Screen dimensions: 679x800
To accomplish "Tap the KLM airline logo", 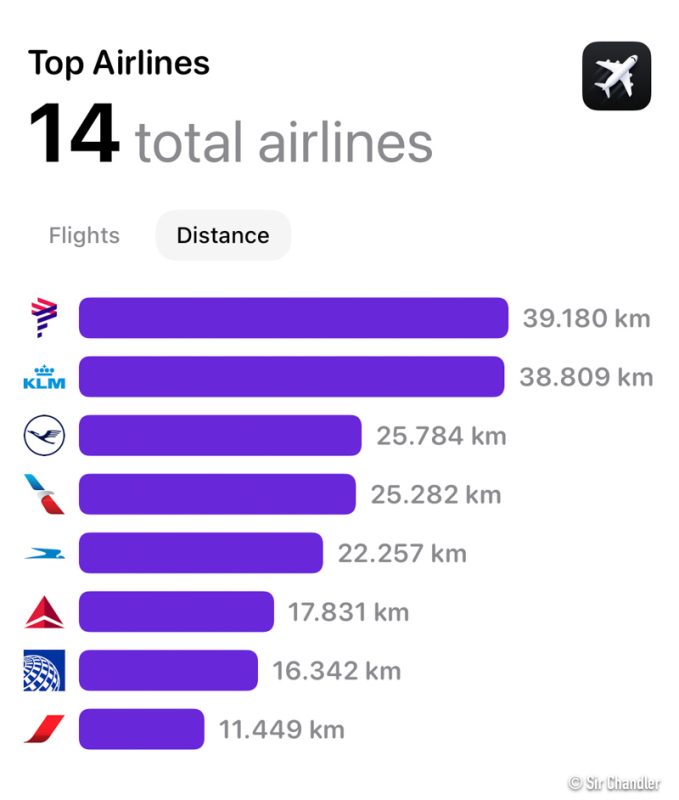I will (44, 377).
